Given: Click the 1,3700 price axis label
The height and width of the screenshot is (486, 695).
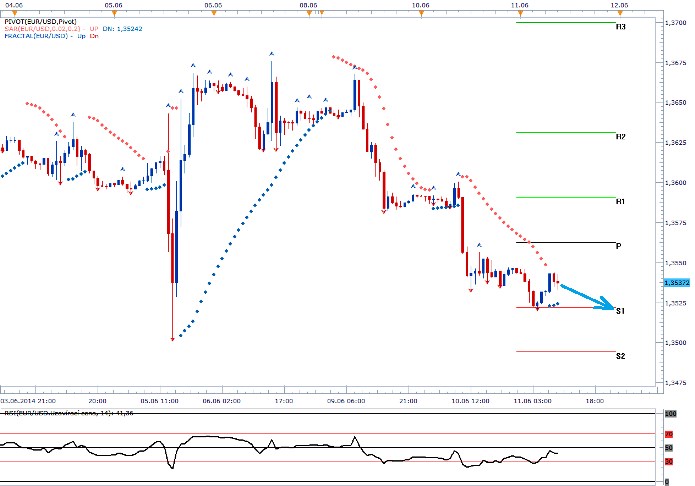Looking at the screenshot, I should (676, 22).
